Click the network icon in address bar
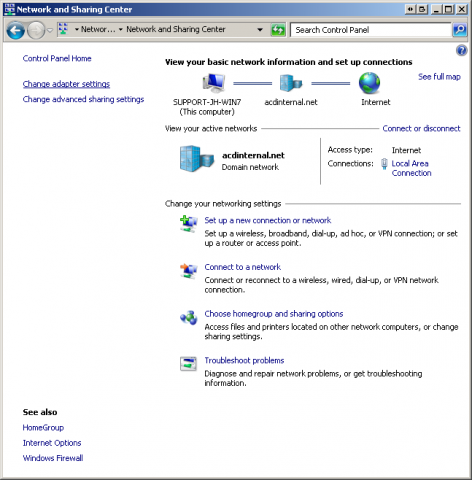 pyautogui.click(x=63, y=29)
